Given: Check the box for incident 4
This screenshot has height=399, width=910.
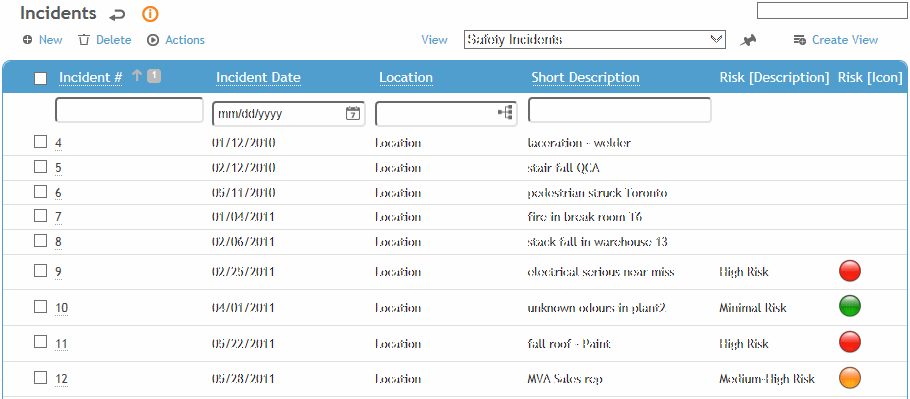Looking at the screenshot, I should 40,142.
